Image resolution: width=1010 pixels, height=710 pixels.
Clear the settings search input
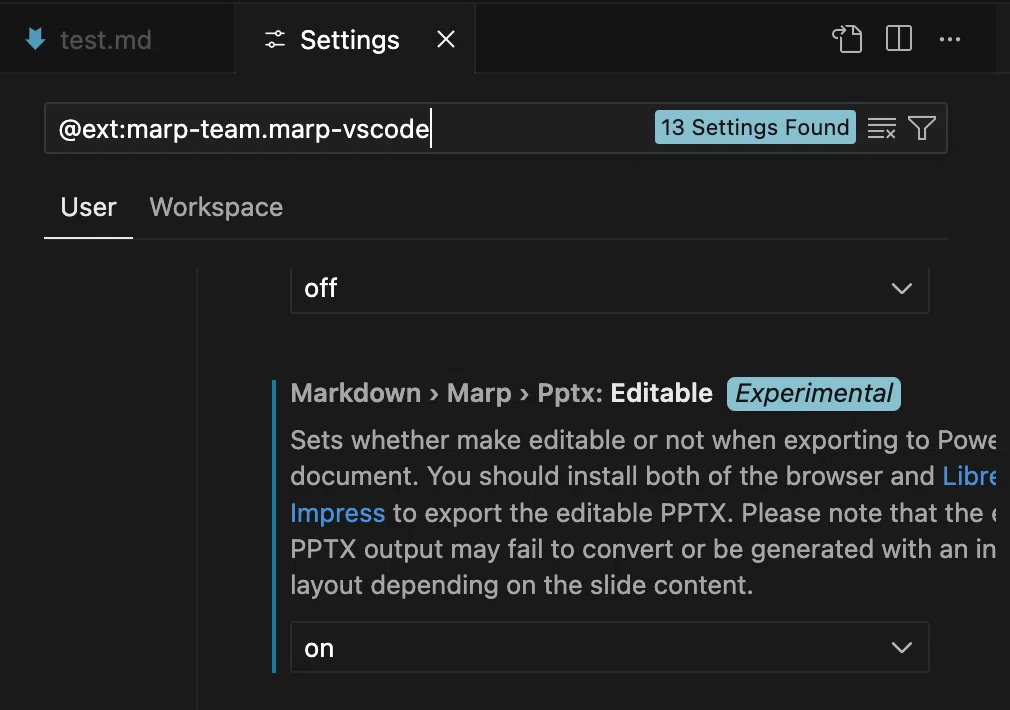pyautogui.click(x=881, y=128)
